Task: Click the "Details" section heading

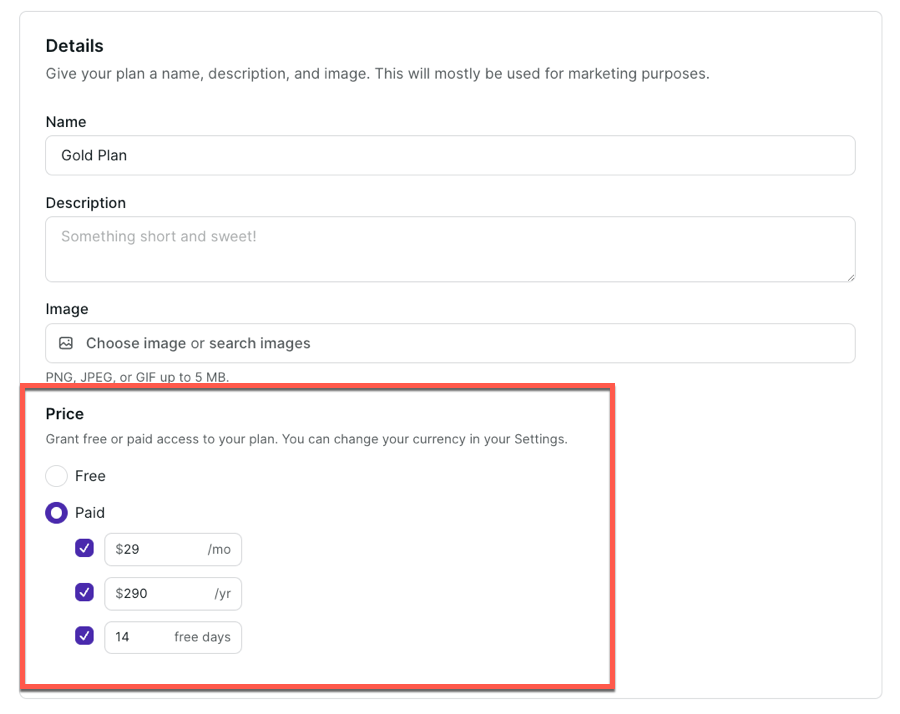Action: point(75,46)
